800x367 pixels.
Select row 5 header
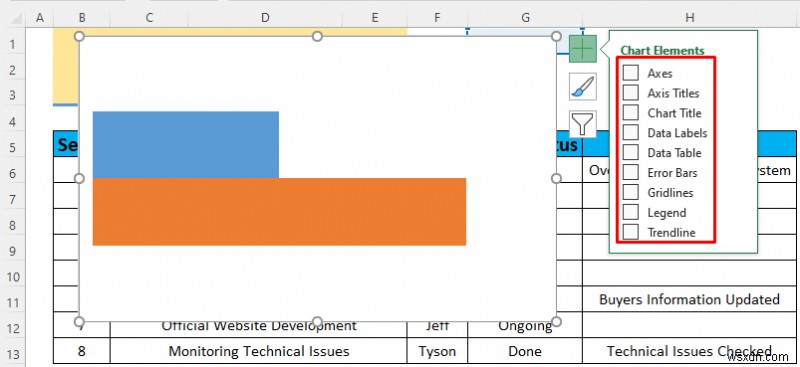point(13,148)
